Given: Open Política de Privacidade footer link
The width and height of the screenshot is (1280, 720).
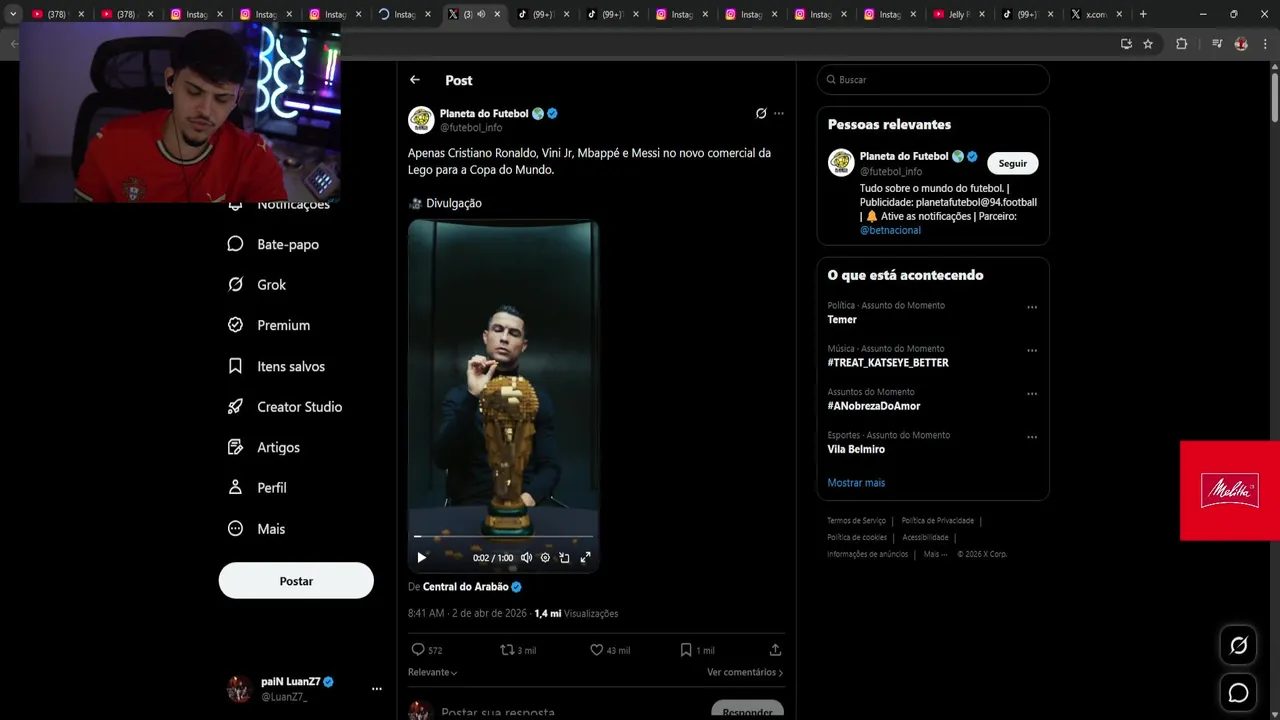Looking at the screenshot, I should pyautogui.click(x=937, y=521).
